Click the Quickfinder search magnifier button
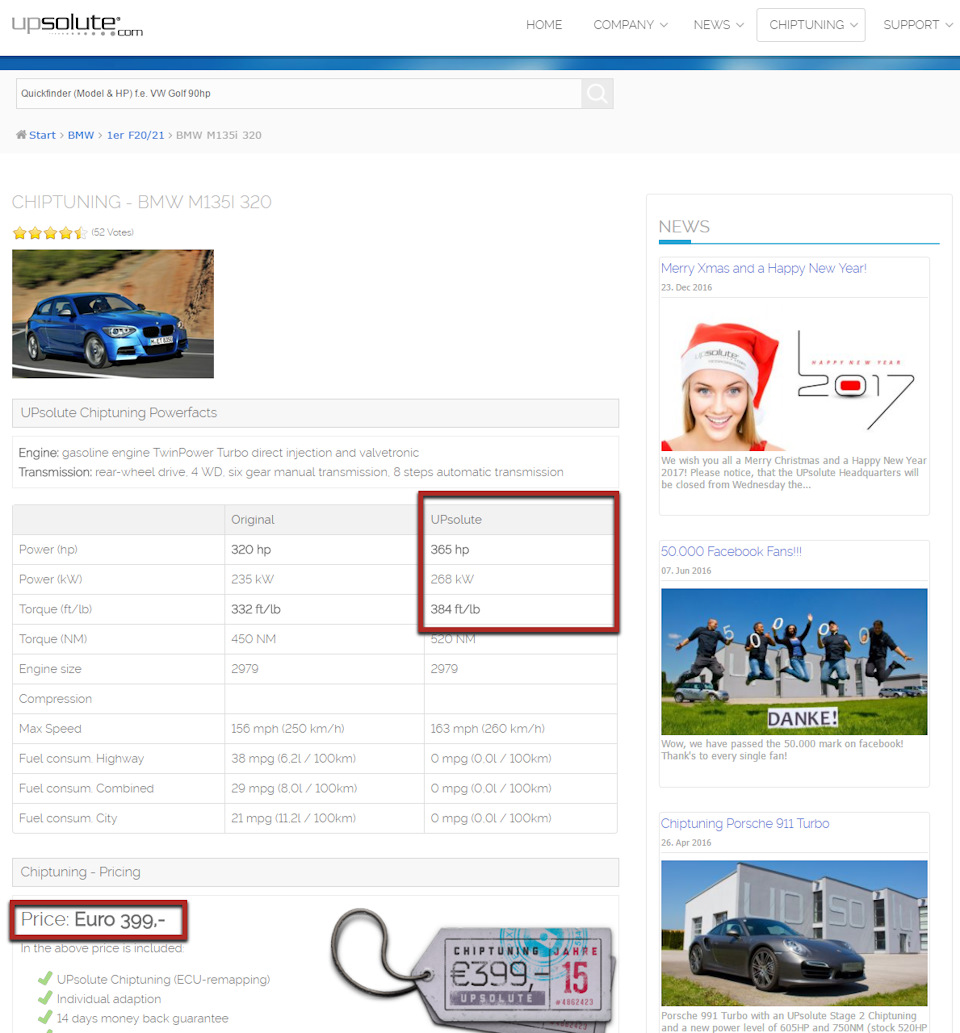The height and width of the screenshot is (1033, 960). [597, 94]
